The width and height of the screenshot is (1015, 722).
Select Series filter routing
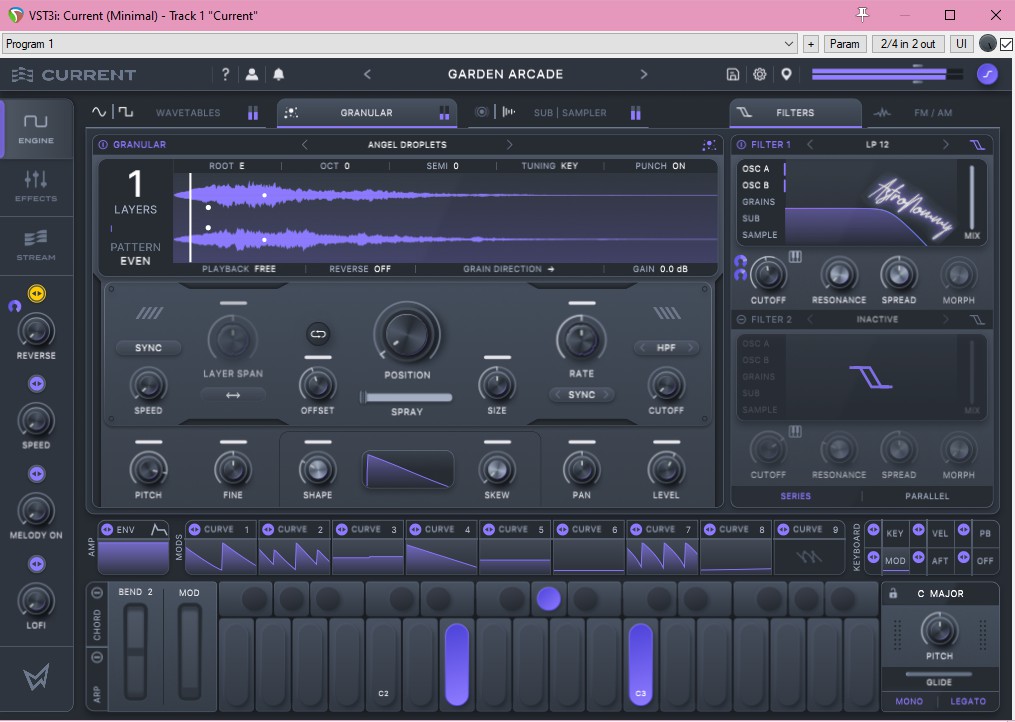pyautogui.click(x=796, y=496)
